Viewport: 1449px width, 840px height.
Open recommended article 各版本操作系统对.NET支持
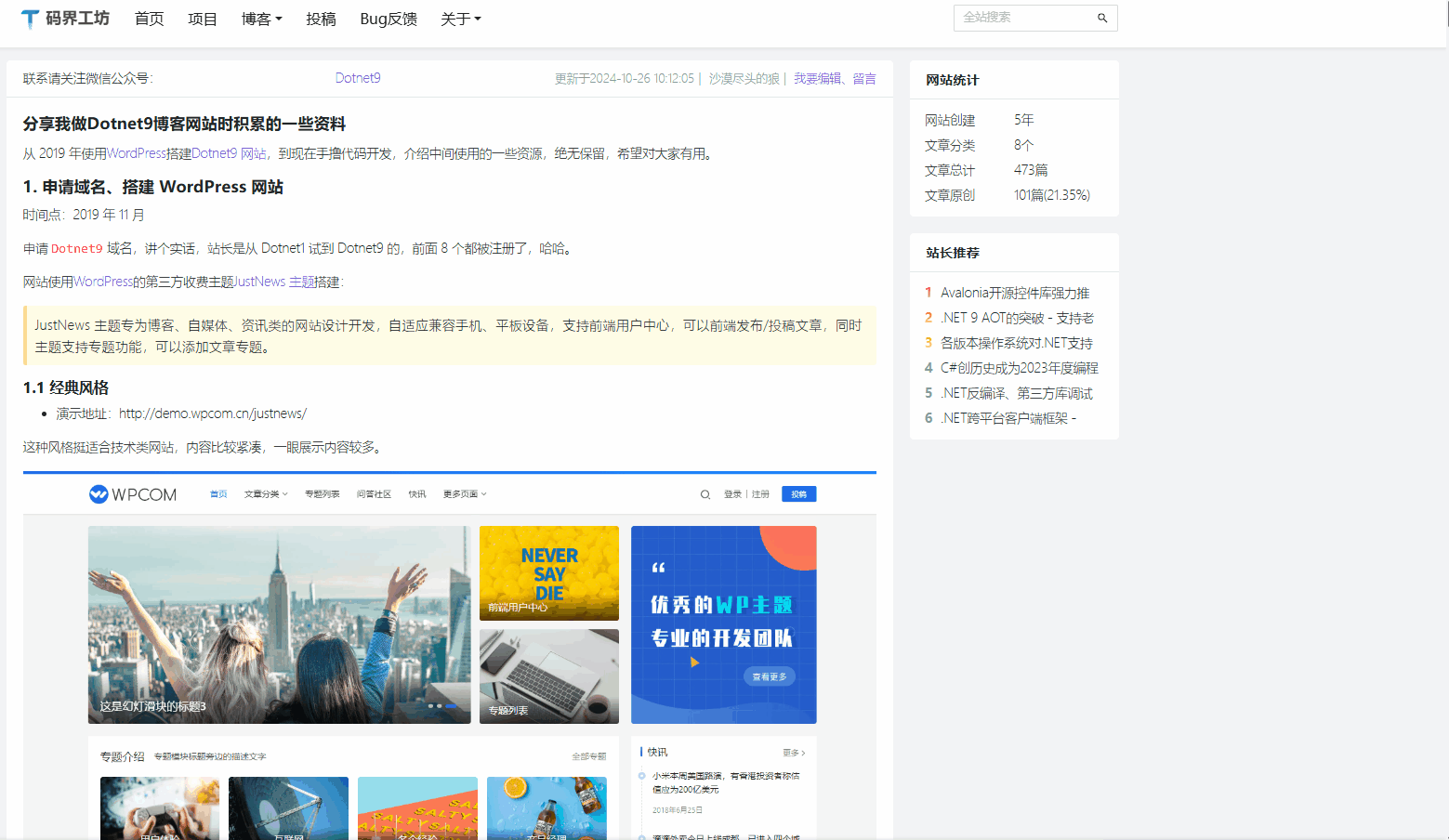click(1016, 343)
